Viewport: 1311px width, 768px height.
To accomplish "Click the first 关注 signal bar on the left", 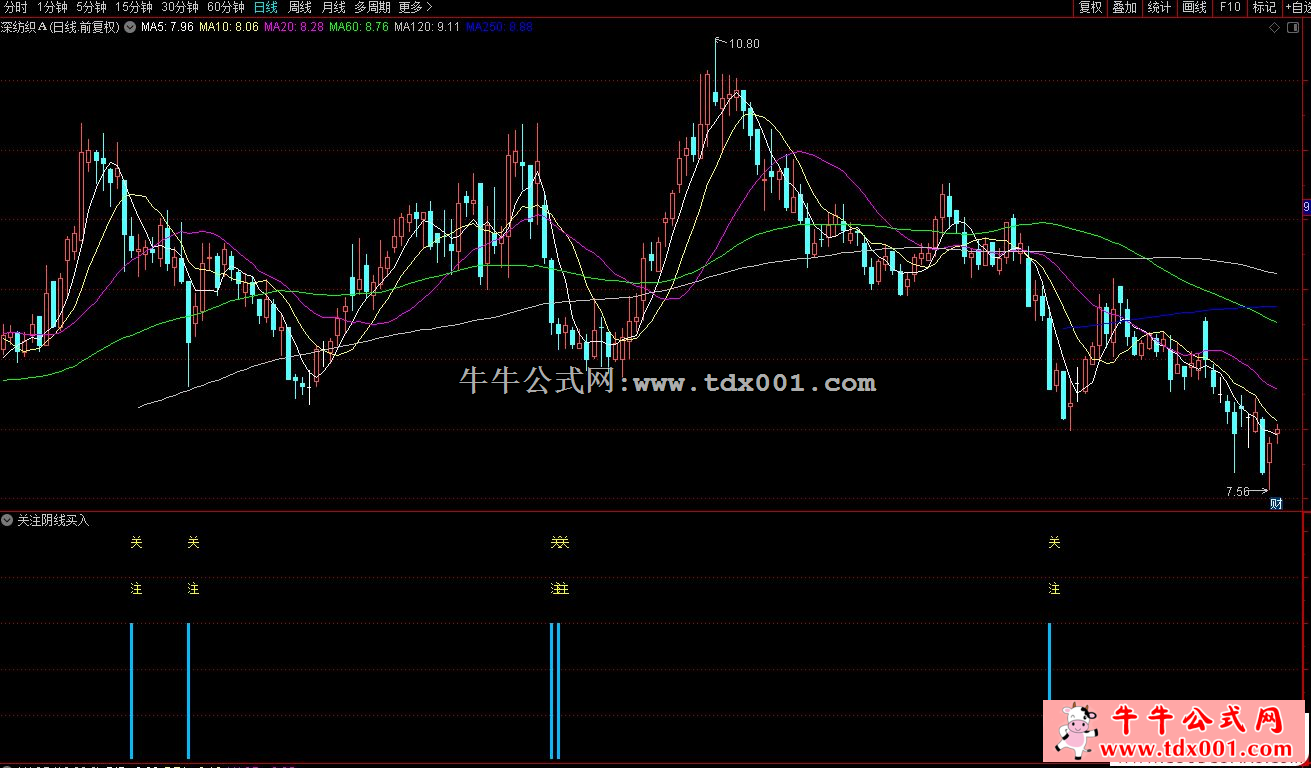I will tap(131, 690).
